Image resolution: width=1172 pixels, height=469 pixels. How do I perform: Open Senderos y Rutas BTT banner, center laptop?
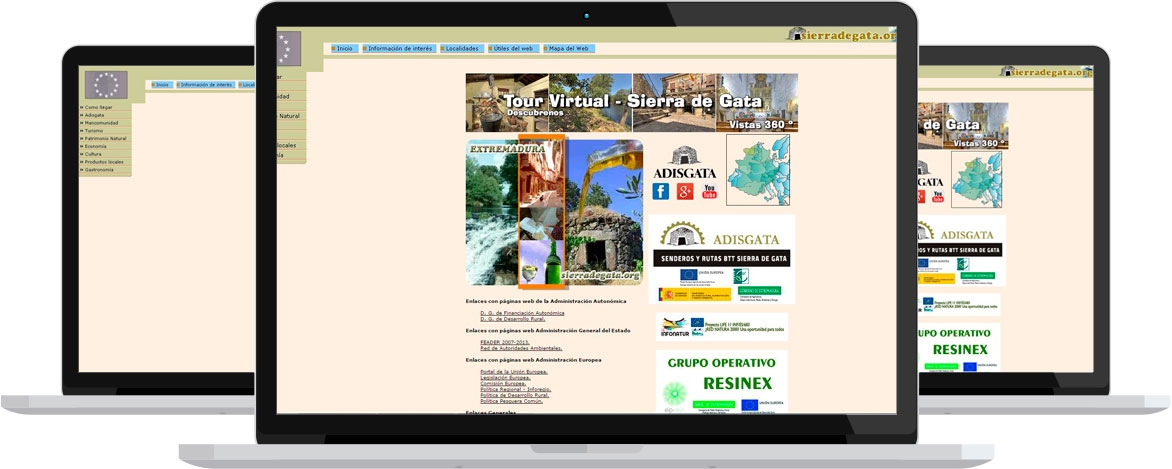(721, 258)
